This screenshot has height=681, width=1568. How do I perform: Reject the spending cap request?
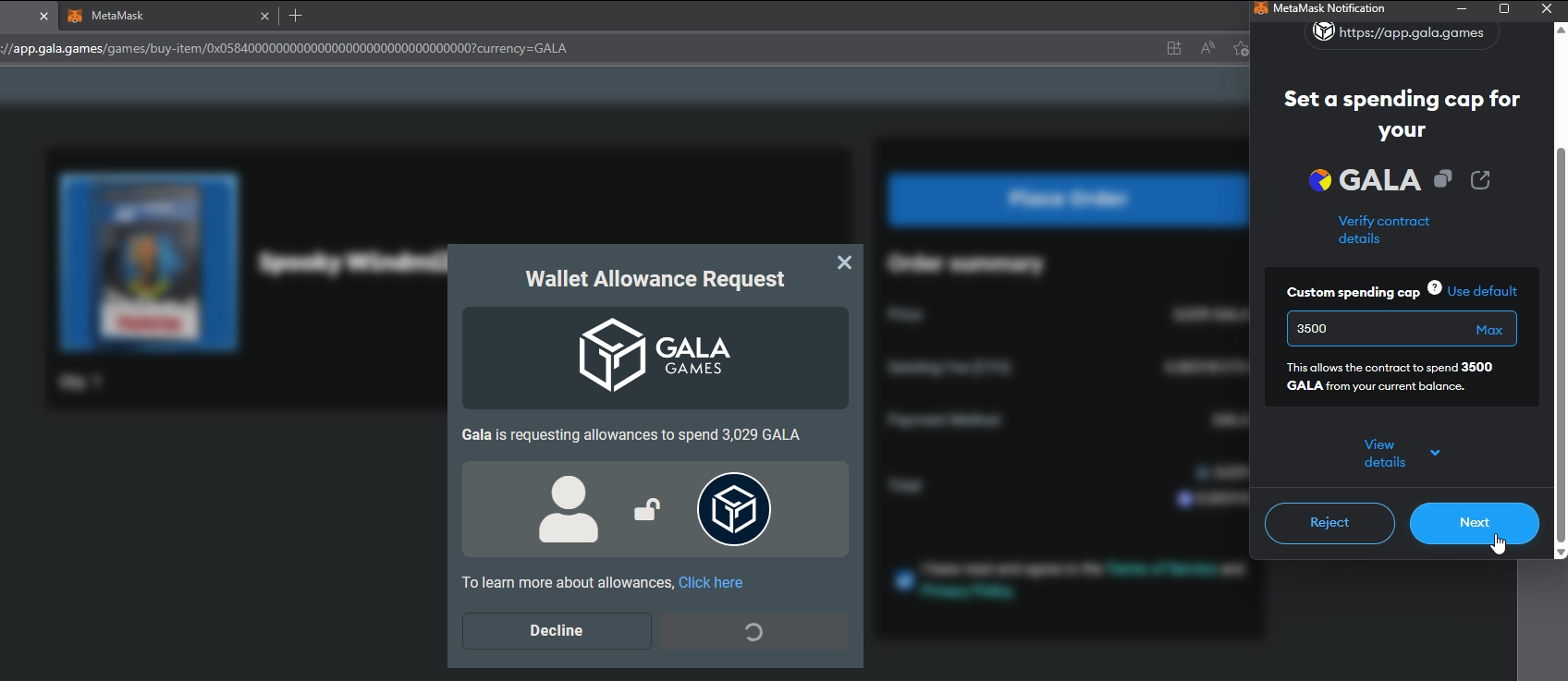click(x=1329, y=523)
